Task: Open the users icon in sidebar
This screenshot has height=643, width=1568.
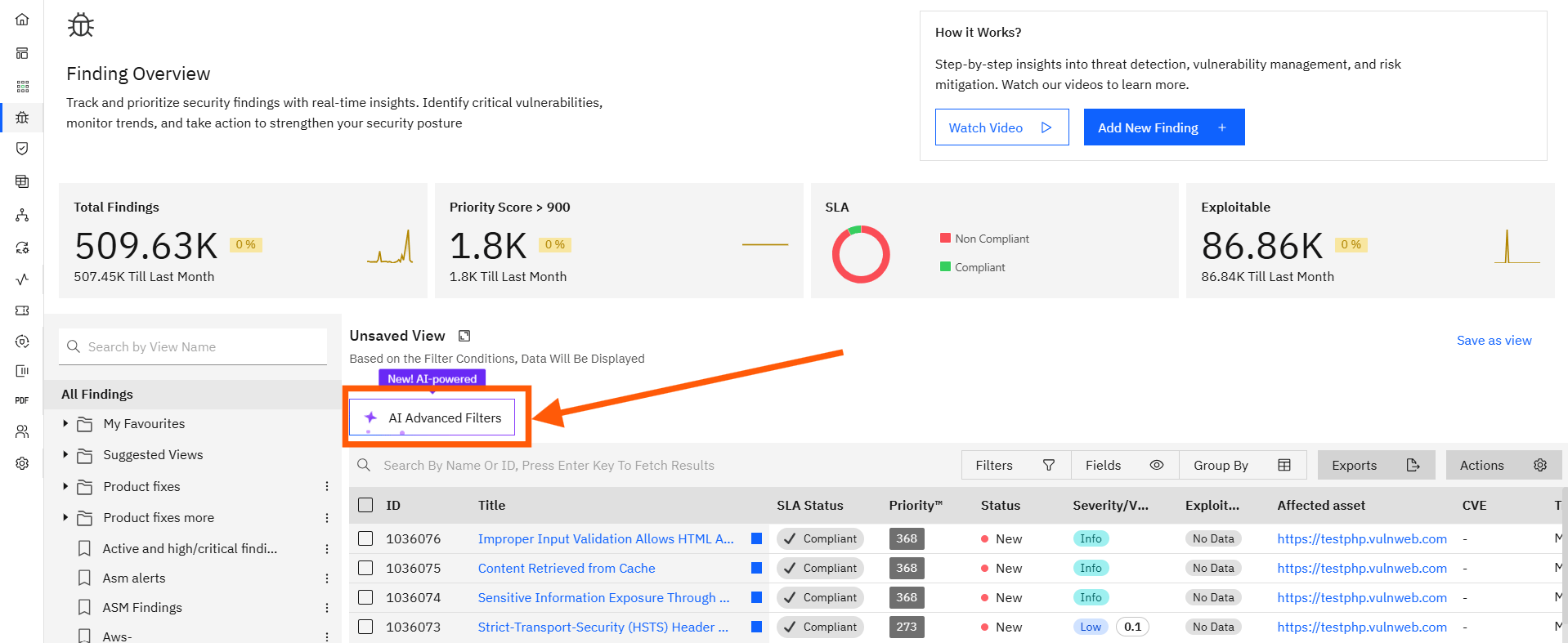Action: click(x=22, y=431)
